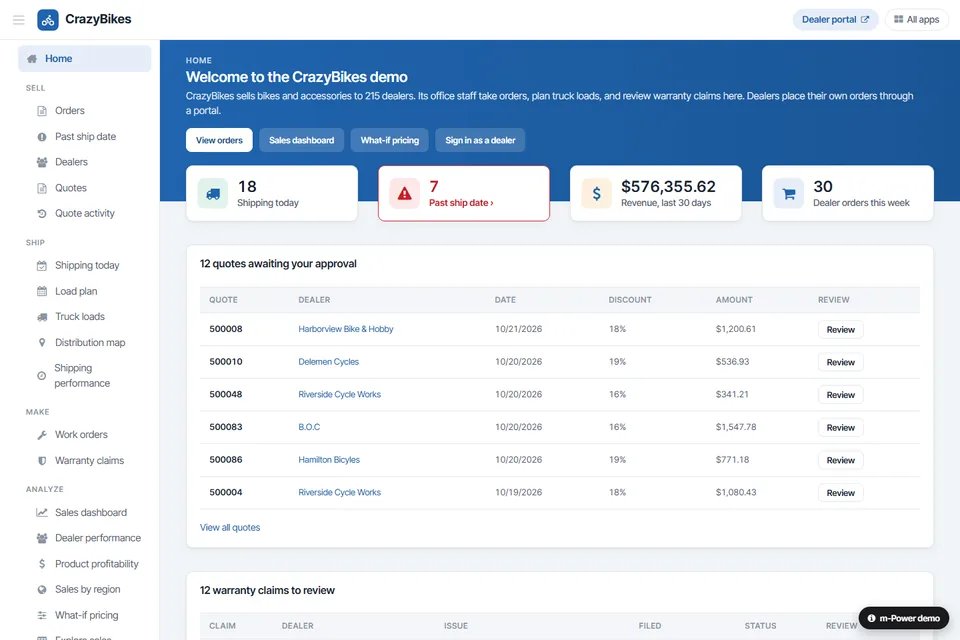This screenshot has width=960, height=640.
Task: Click the Quote activity history icon
Action: point(42,214)
